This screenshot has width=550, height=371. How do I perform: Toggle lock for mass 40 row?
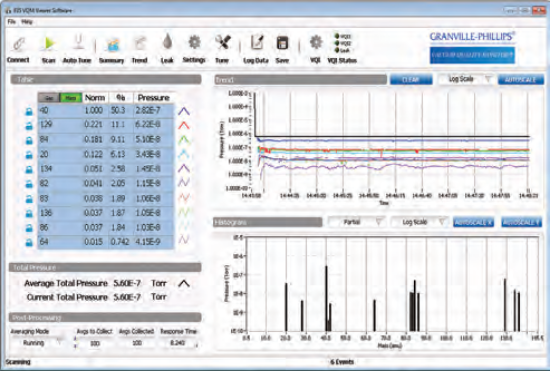coord(29,112)
